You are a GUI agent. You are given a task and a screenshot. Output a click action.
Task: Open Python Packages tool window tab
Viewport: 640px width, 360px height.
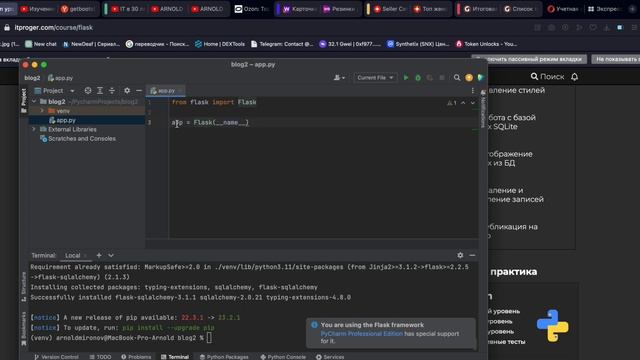[224, 357]
